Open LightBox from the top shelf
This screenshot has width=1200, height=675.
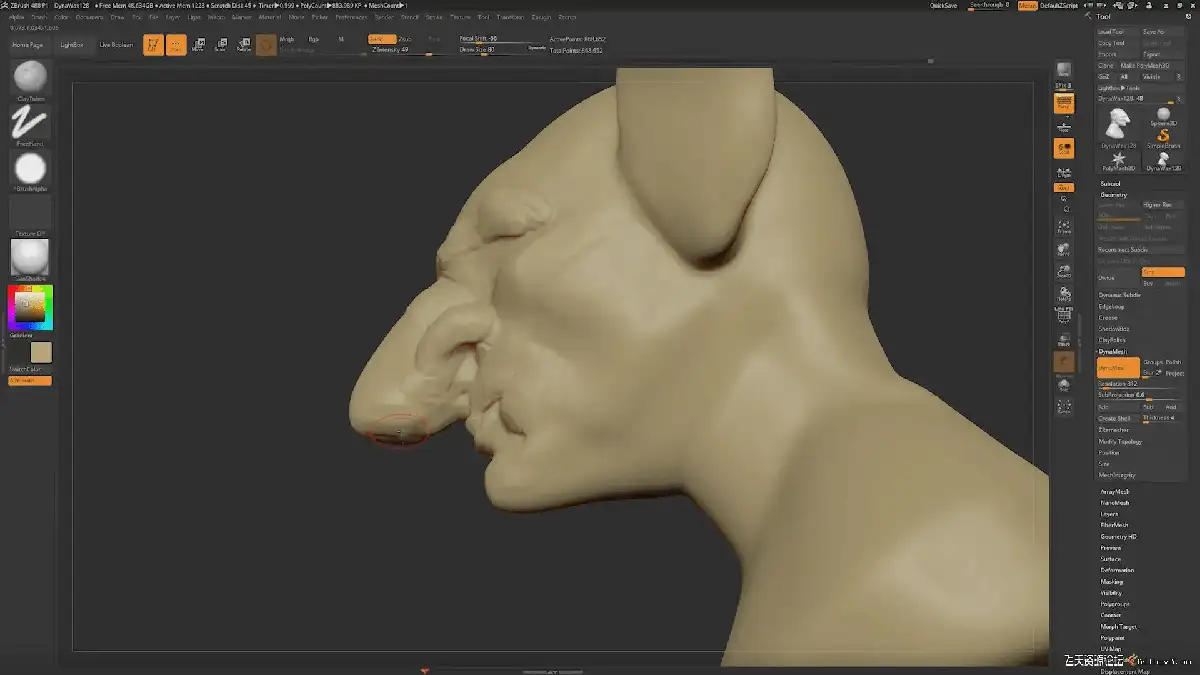tap(72, 45)
